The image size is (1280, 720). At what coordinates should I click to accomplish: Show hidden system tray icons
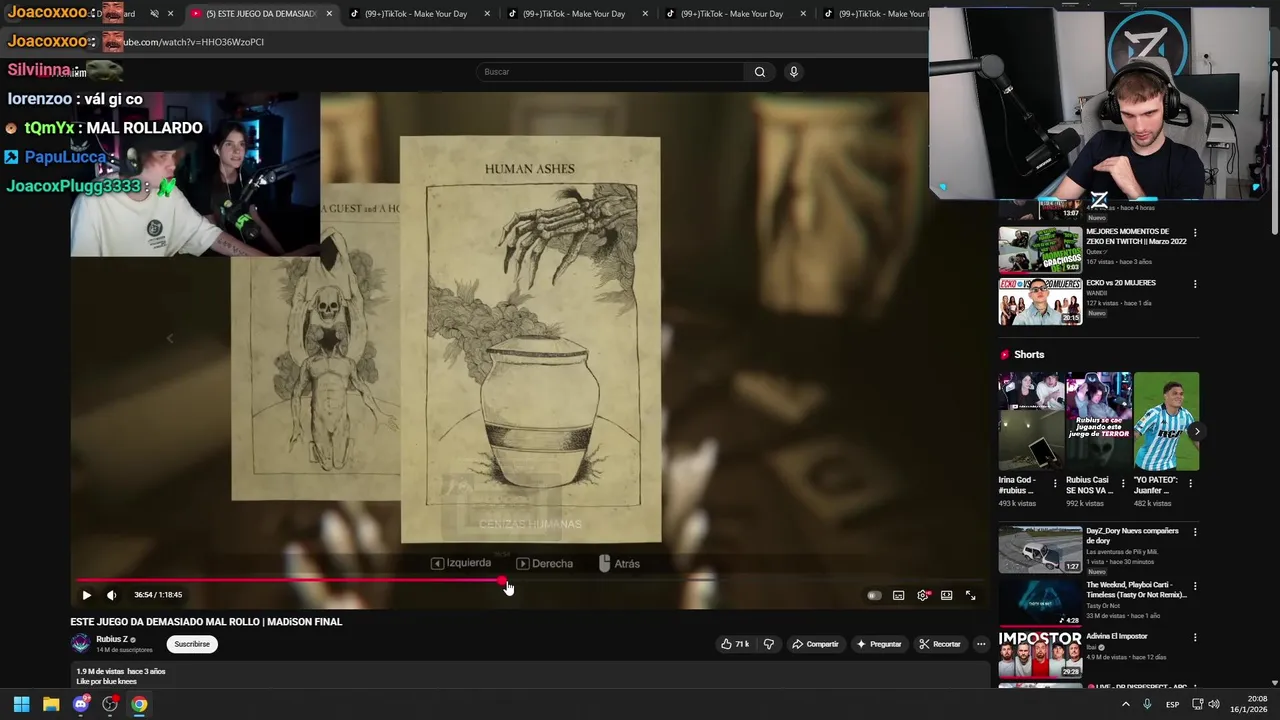coord(1126,704)
